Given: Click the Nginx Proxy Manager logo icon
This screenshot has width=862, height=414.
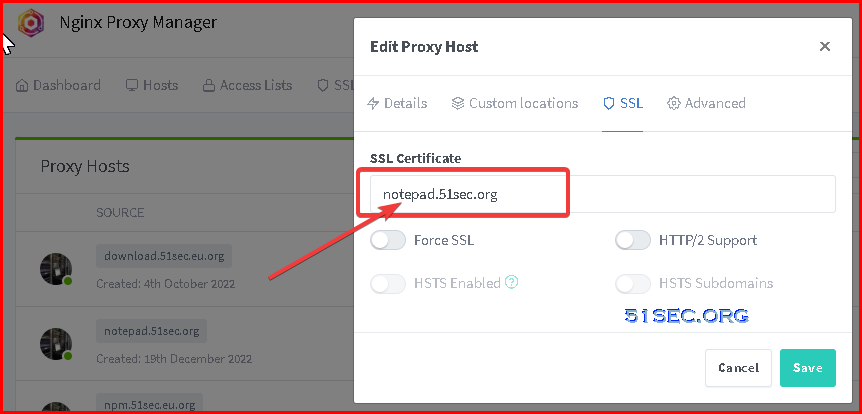Looking at the screenshot, I should point(31,23).
